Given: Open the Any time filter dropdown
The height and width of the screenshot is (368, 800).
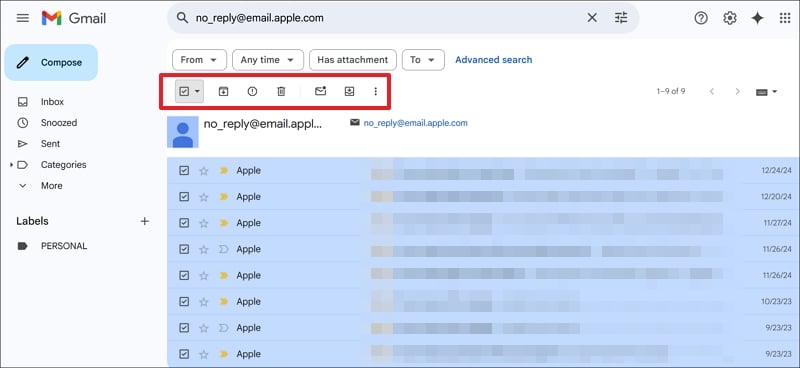Looking at the screenshot, I should coord(268,60).
